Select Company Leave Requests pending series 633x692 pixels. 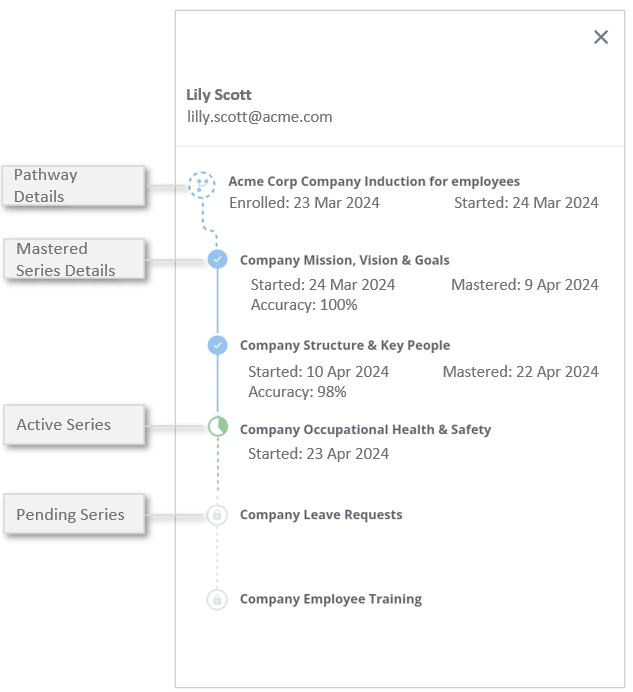point(321,515)
